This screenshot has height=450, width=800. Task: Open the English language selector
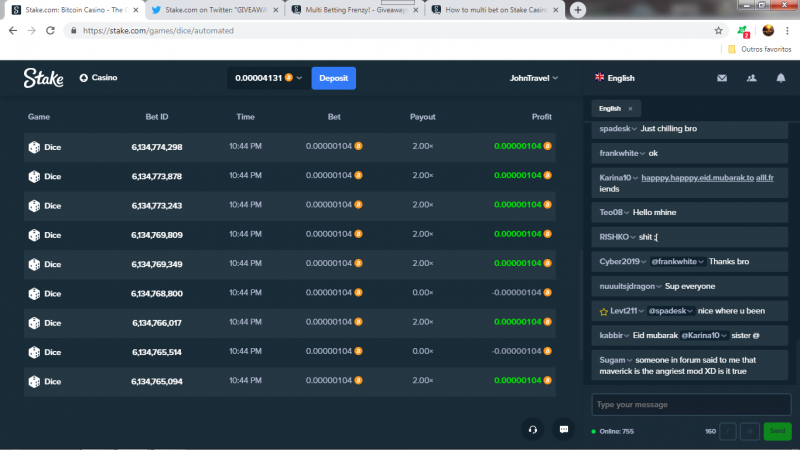click(x=615, y=78)
